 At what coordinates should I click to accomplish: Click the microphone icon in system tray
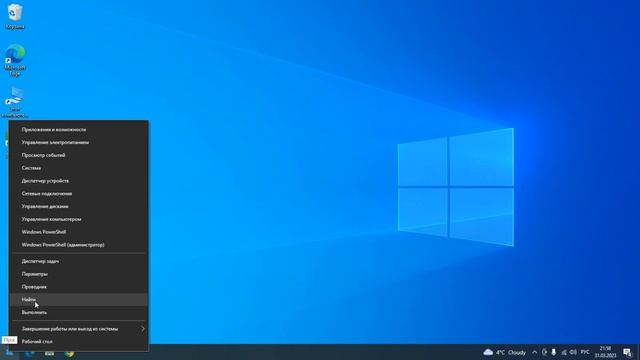tap(553, 352)
